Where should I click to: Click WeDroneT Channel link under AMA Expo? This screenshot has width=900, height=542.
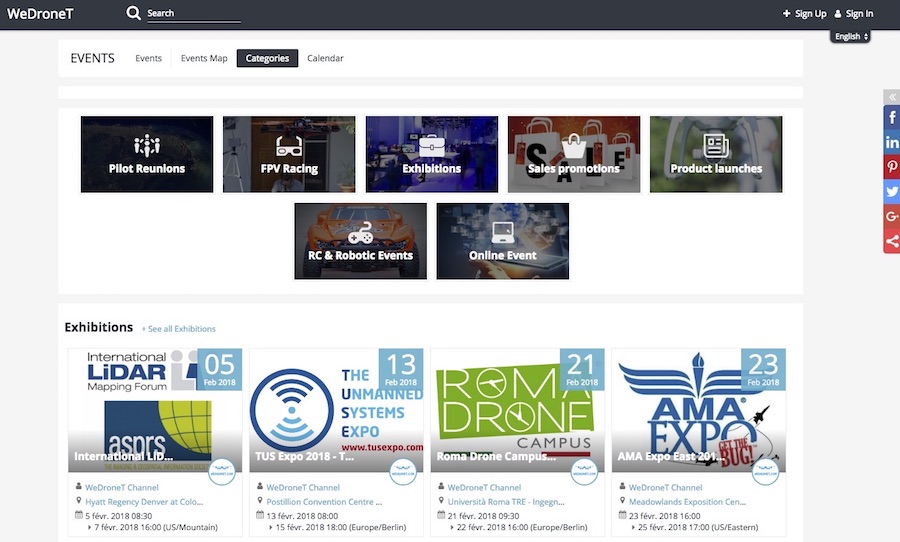[665, 487]
